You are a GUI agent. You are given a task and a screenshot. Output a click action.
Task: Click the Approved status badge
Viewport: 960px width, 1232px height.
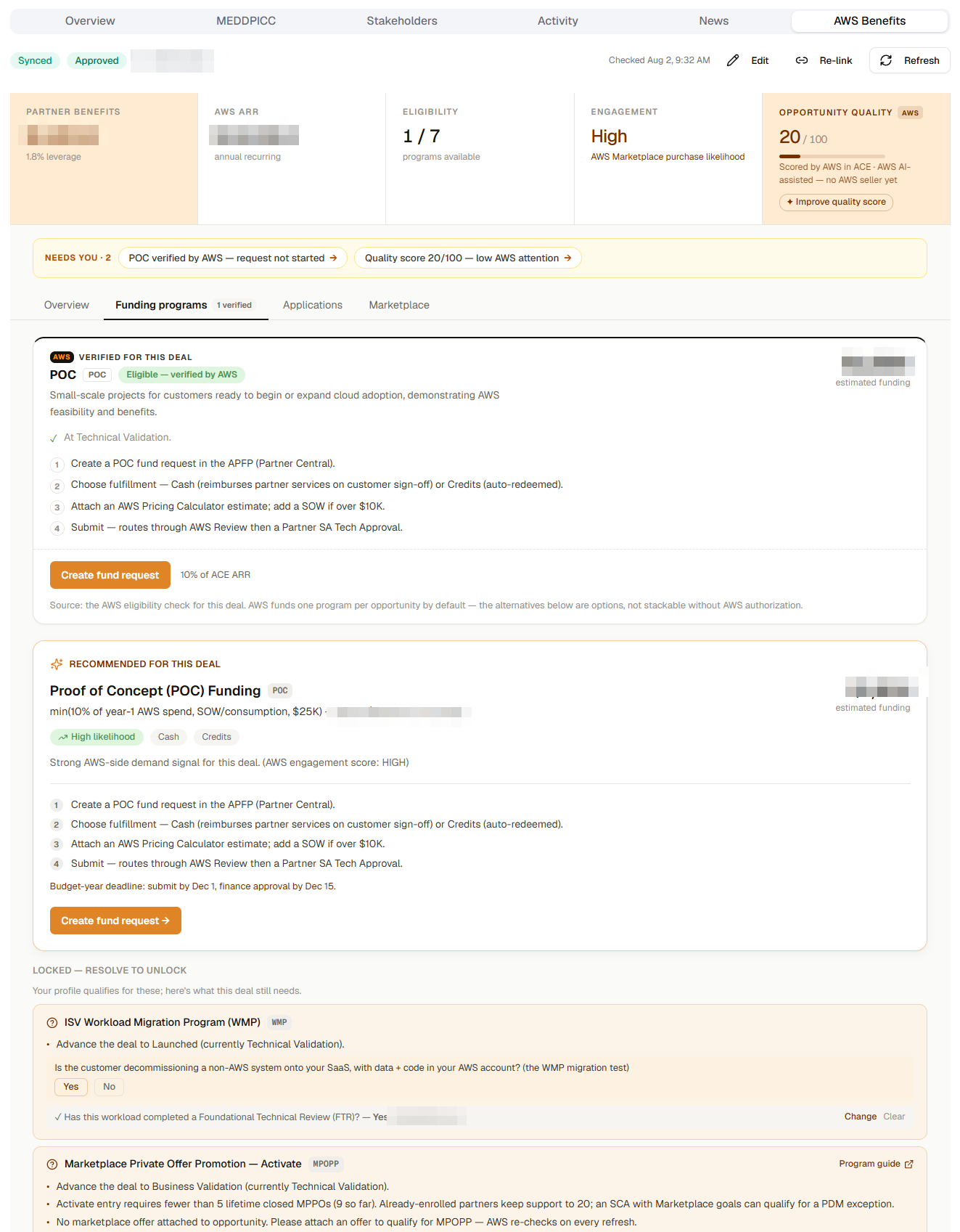tap(97, 60)
